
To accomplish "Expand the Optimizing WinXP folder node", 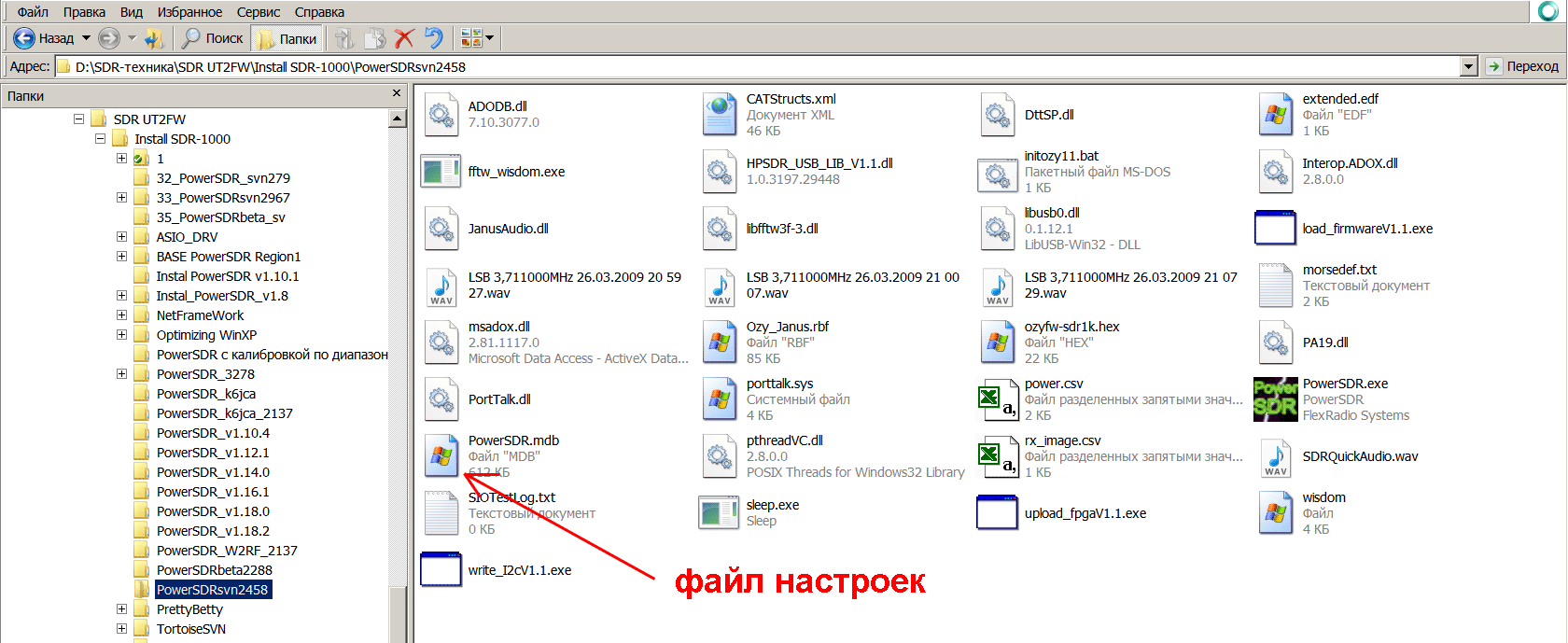I will point(121,335).
